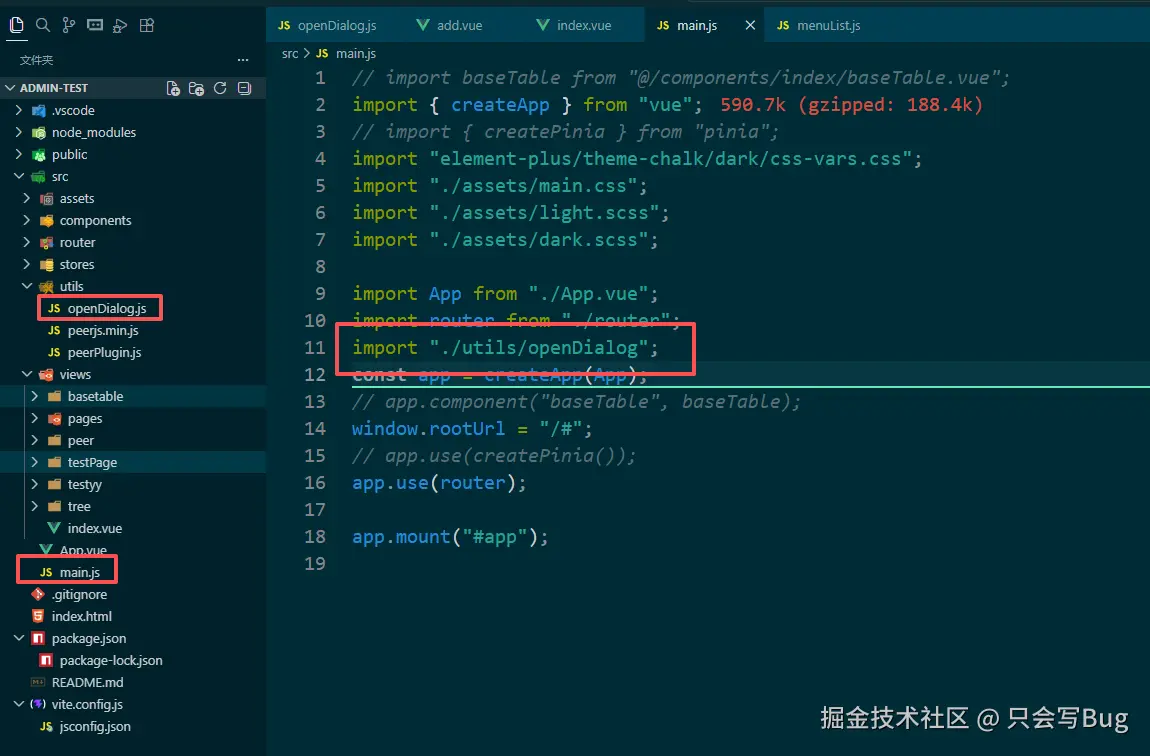Click the window.rootUrl code line
The width and height of the screenshot is (1150, 756).
(472, 428)
